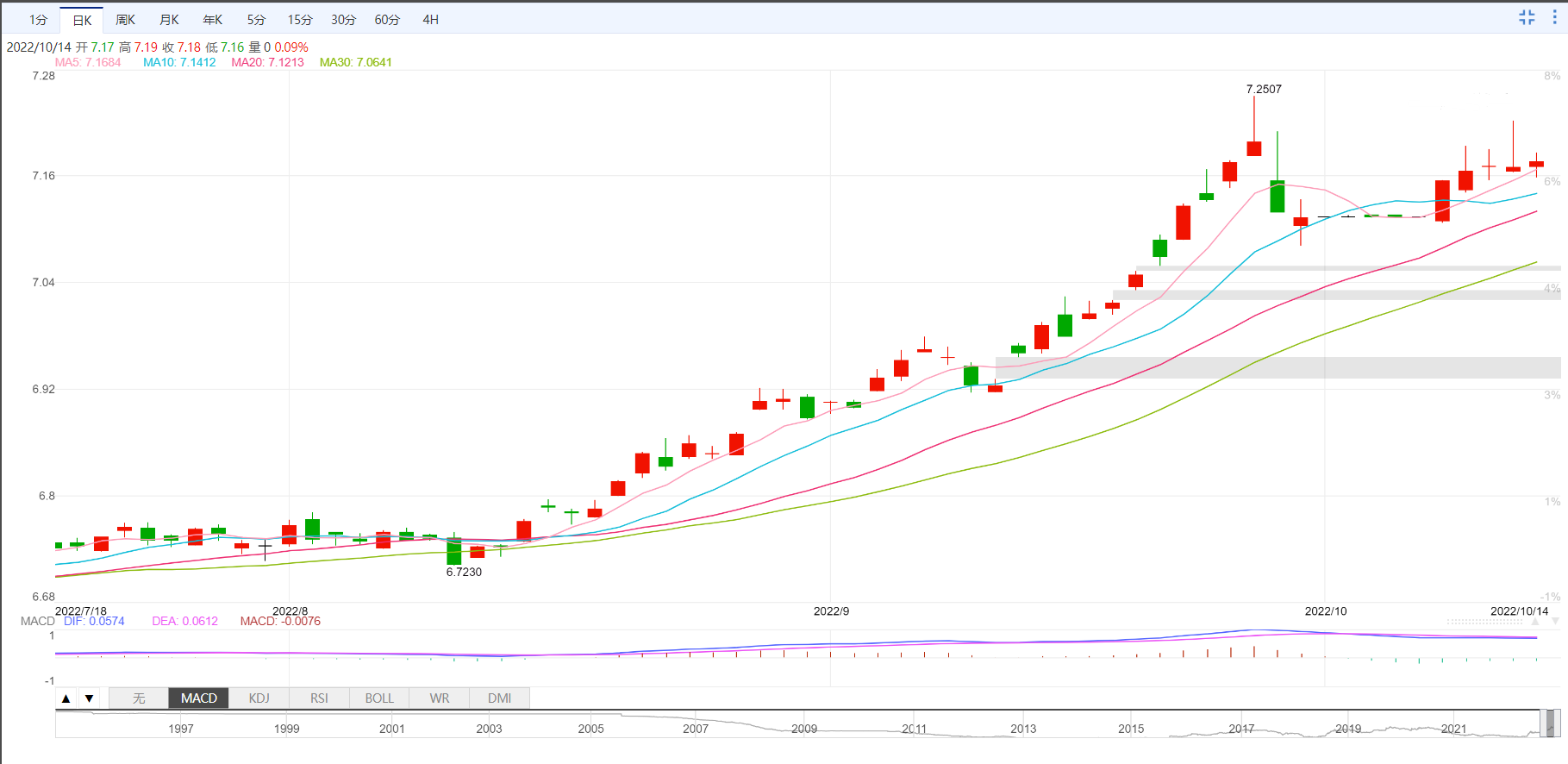This screenshot has width=1568, height=764.
Task: Turn off indicators with the 无 button
Action: click(x=139, y=698)
